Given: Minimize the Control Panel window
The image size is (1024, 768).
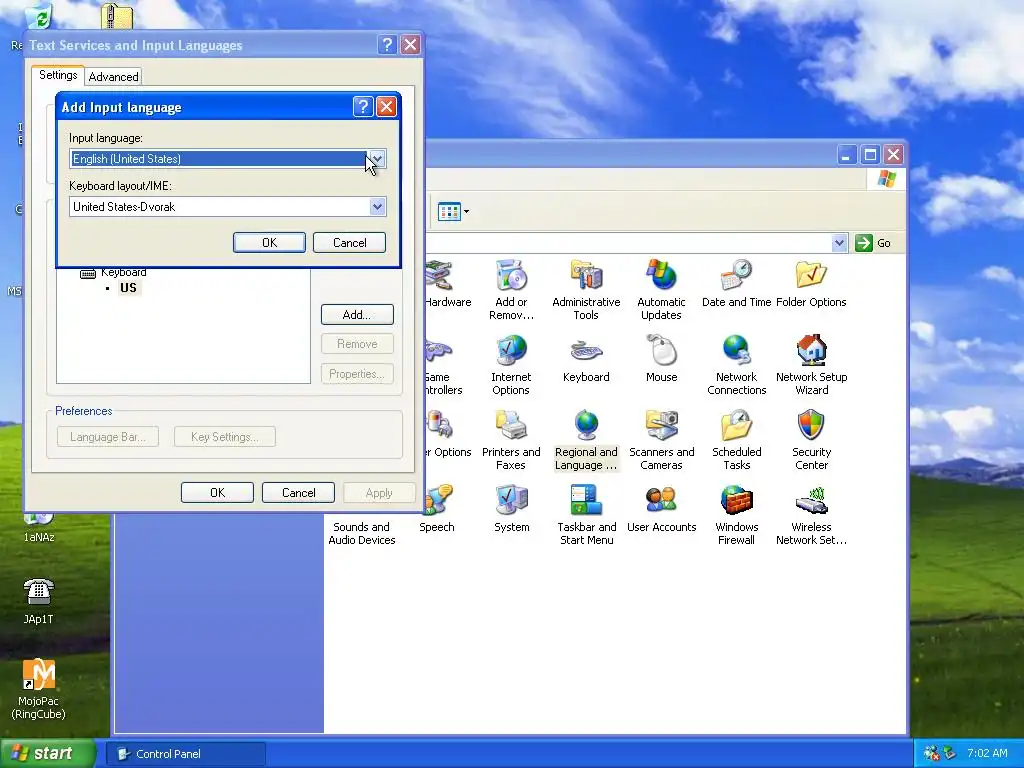Looking at the screenshot, I should 846,155.
